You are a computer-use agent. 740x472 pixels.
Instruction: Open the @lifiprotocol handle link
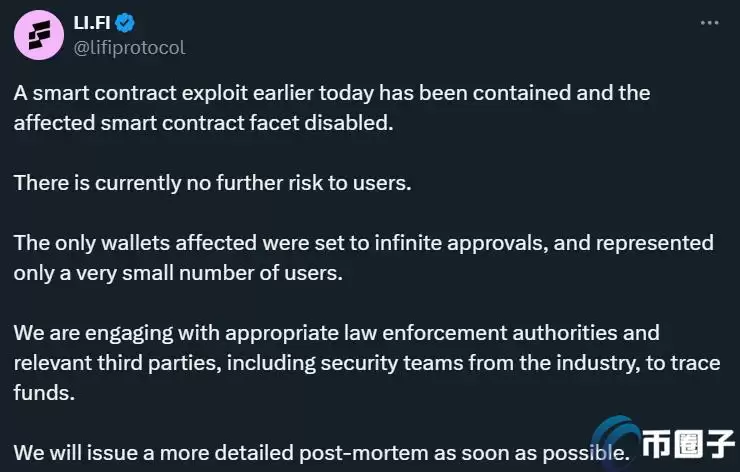pos(129,47)
